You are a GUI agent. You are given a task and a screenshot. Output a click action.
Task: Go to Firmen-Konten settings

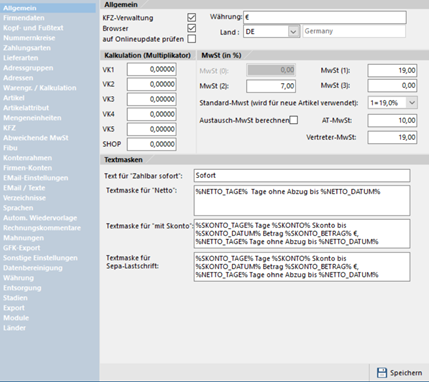(28, 168)
